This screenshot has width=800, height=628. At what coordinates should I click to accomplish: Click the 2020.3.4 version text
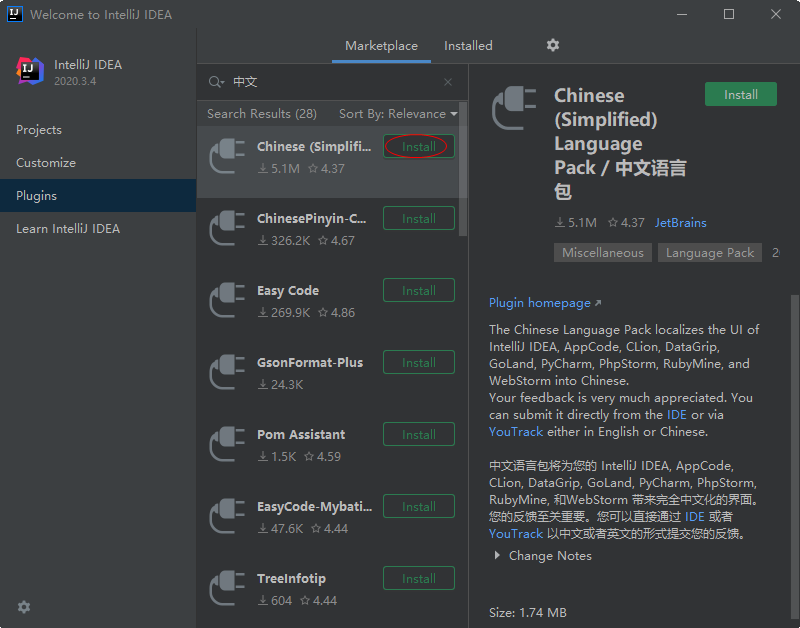point(75,81)
